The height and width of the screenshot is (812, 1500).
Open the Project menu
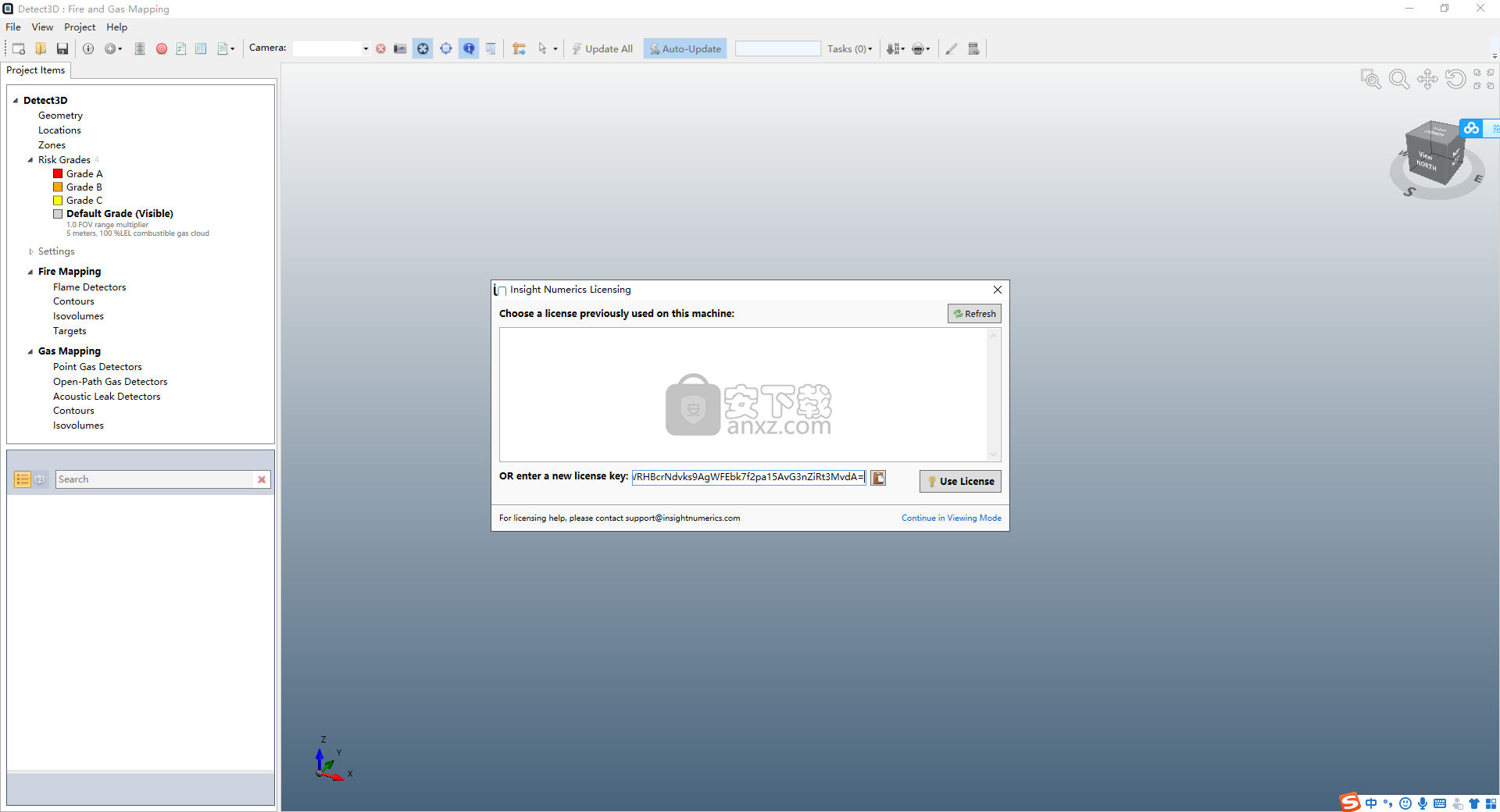(x=80, y=27)
